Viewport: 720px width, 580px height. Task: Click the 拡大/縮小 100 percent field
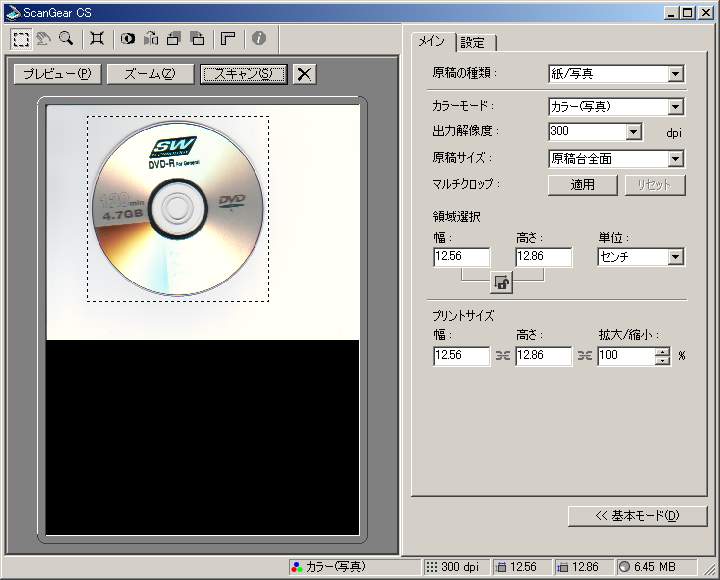(x=626, y=356)
